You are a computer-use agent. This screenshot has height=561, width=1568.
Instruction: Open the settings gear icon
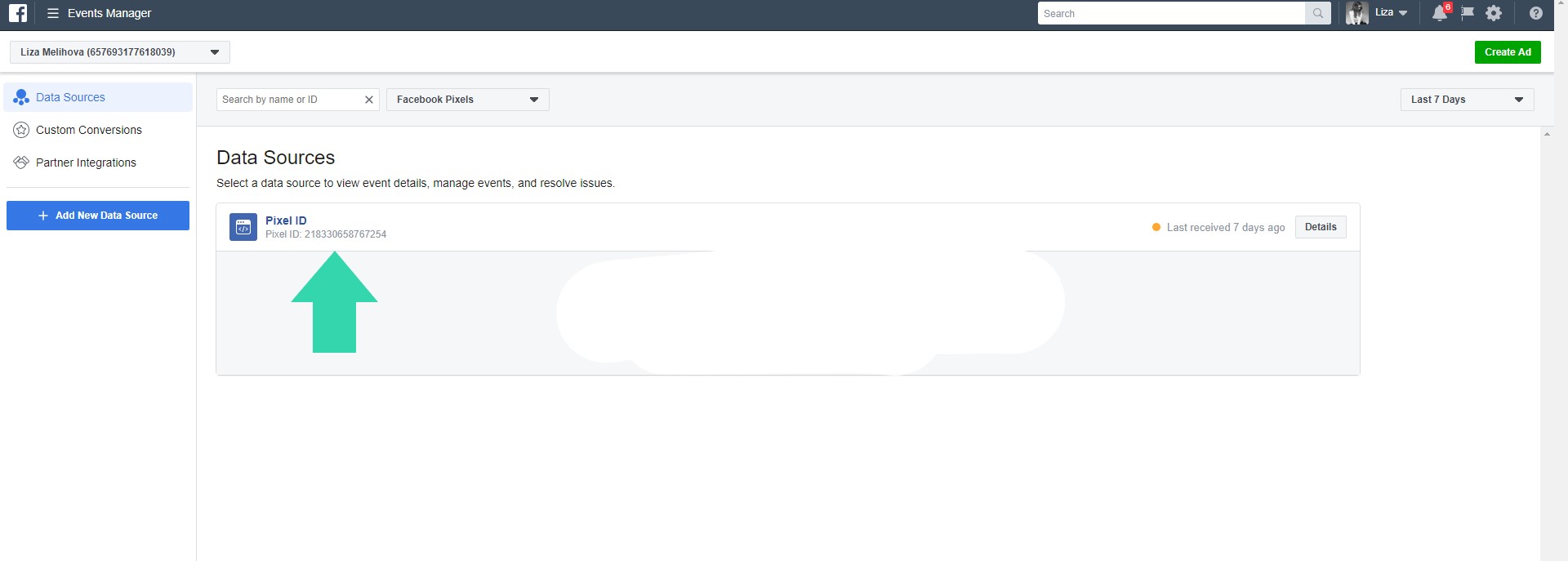(x=1494, y=13)
